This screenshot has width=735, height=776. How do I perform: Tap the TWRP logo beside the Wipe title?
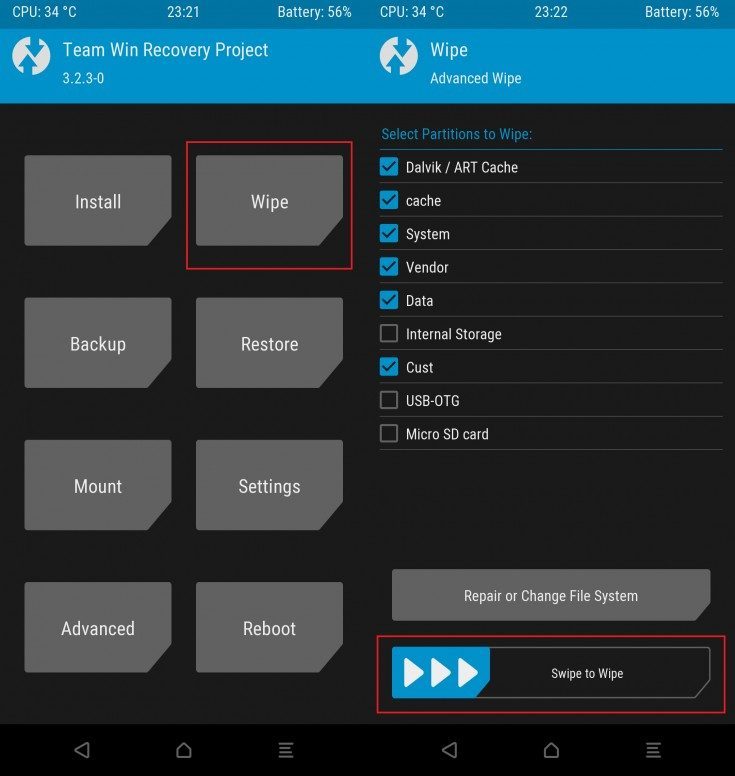[x=399, y=57]
